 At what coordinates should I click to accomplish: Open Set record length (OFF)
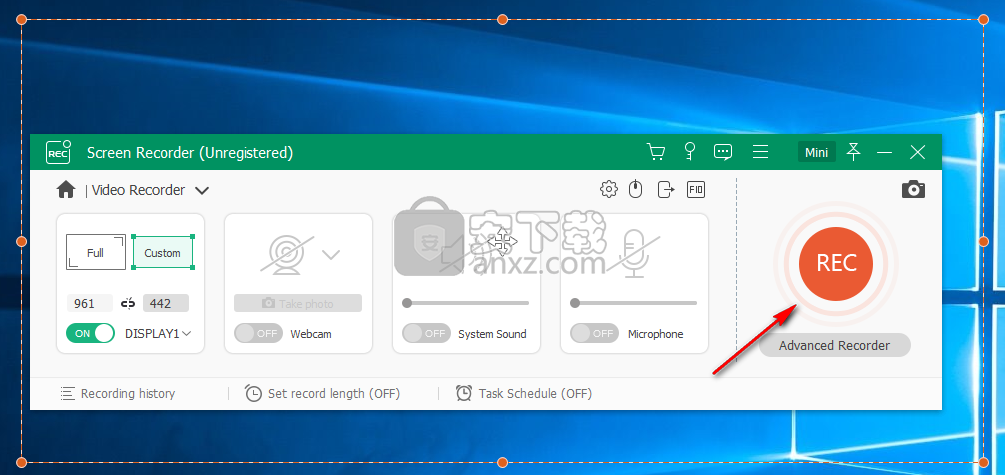322,394
